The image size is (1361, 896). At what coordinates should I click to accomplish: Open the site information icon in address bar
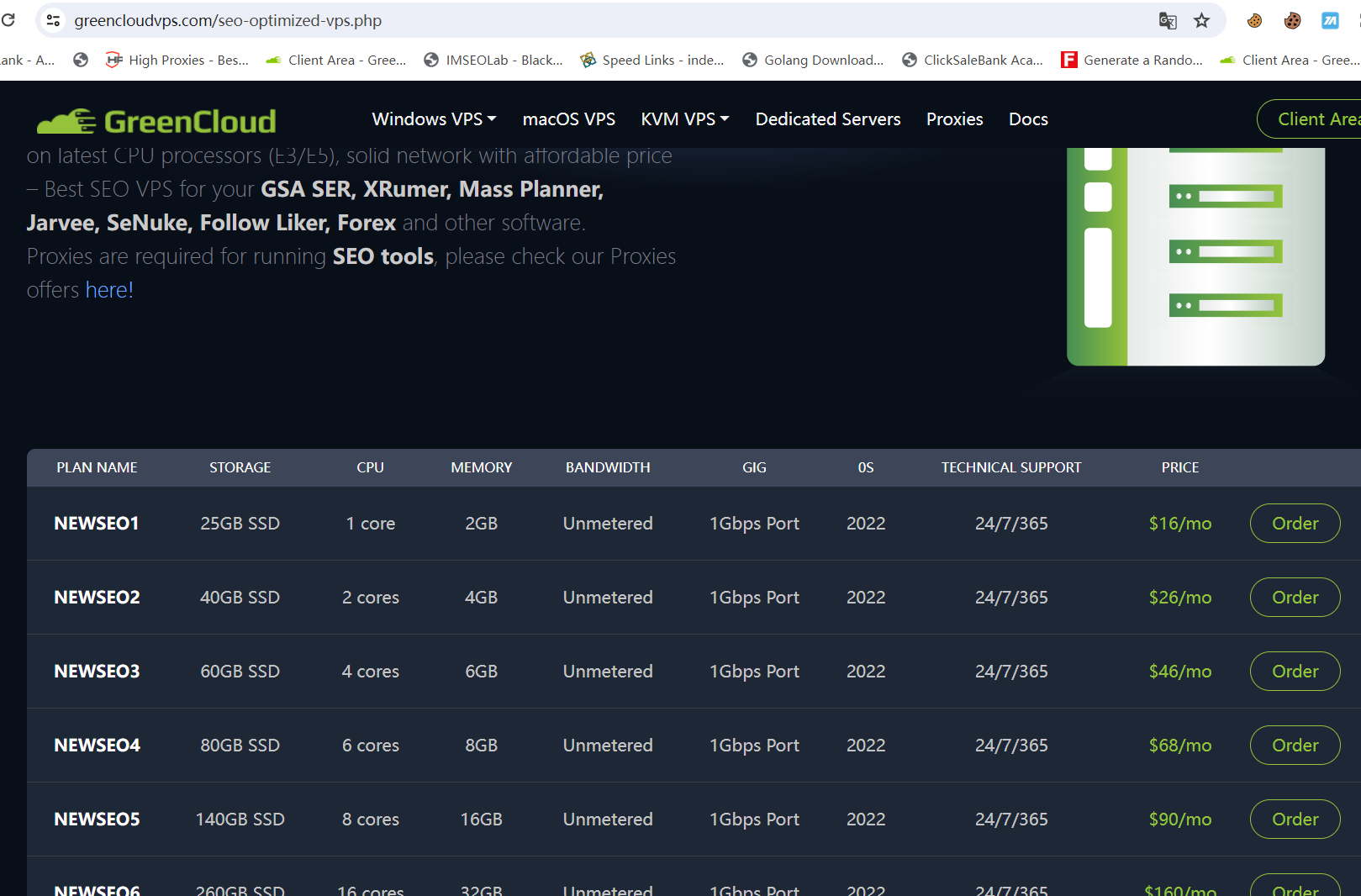pyautogui.click(x=54, y=20)
